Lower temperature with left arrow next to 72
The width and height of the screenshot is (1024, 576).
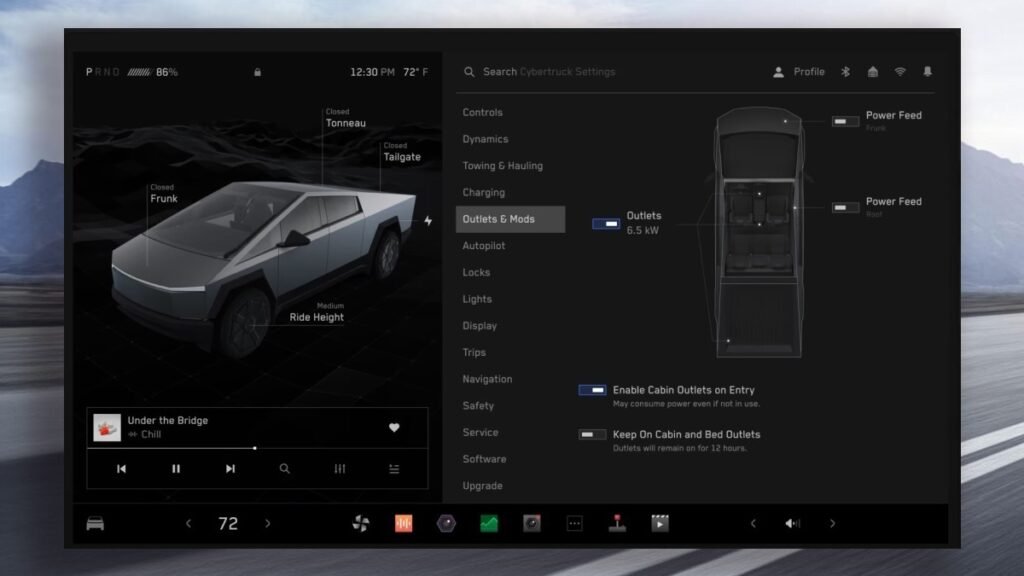(188, 523)
